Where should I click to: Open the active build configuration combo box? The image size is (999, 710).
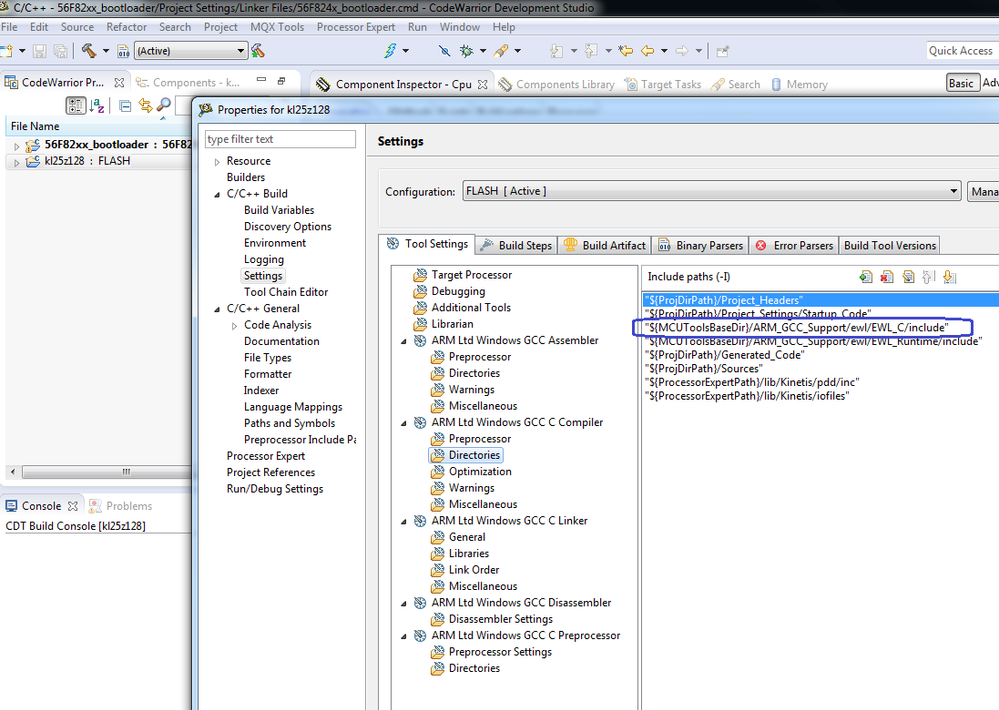(x=190, y=51)
